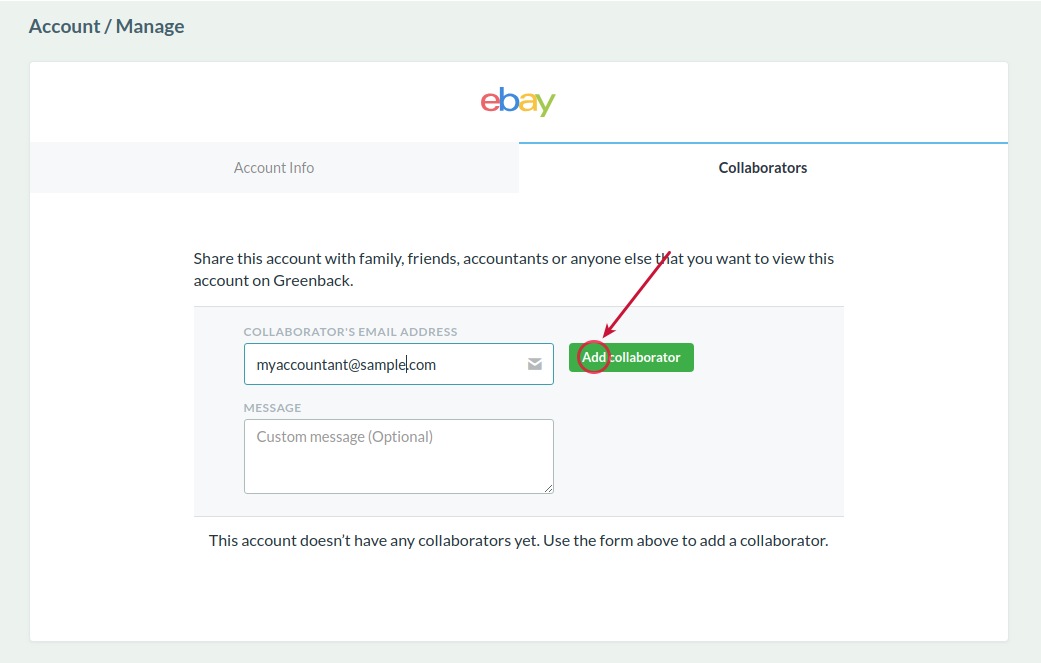Viewport: 1041px width, 663px height.
Task: Click the ebay logo
Action: (518, 101)
